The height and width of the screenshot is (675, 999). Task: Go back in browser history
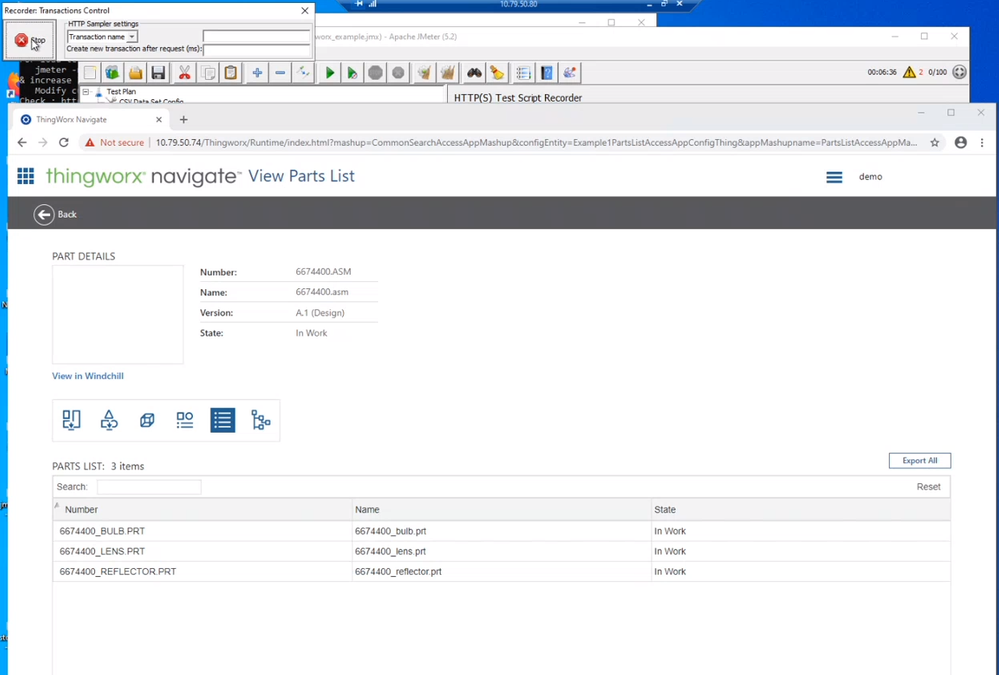point(22,143)
